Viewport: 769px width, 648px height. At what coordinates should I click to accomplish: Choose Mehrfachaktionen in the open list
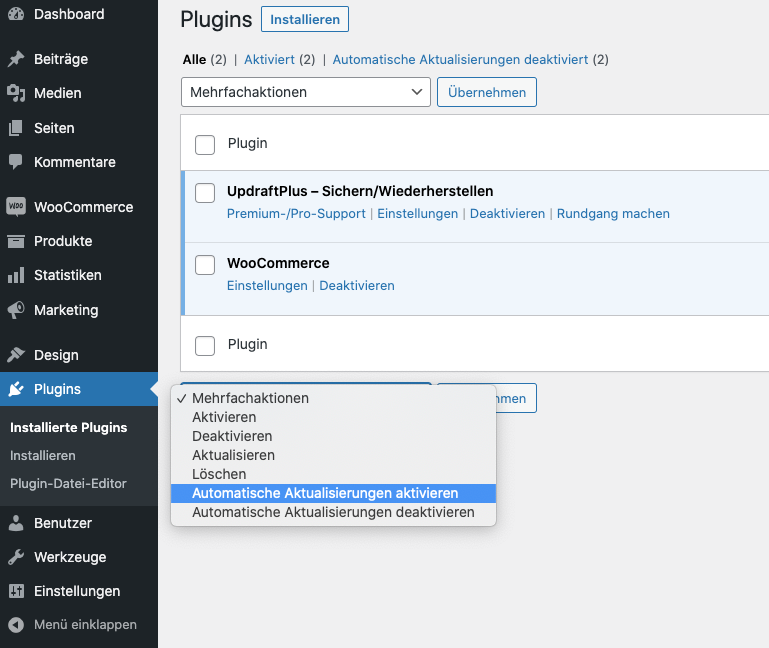[x=333, y=398]
